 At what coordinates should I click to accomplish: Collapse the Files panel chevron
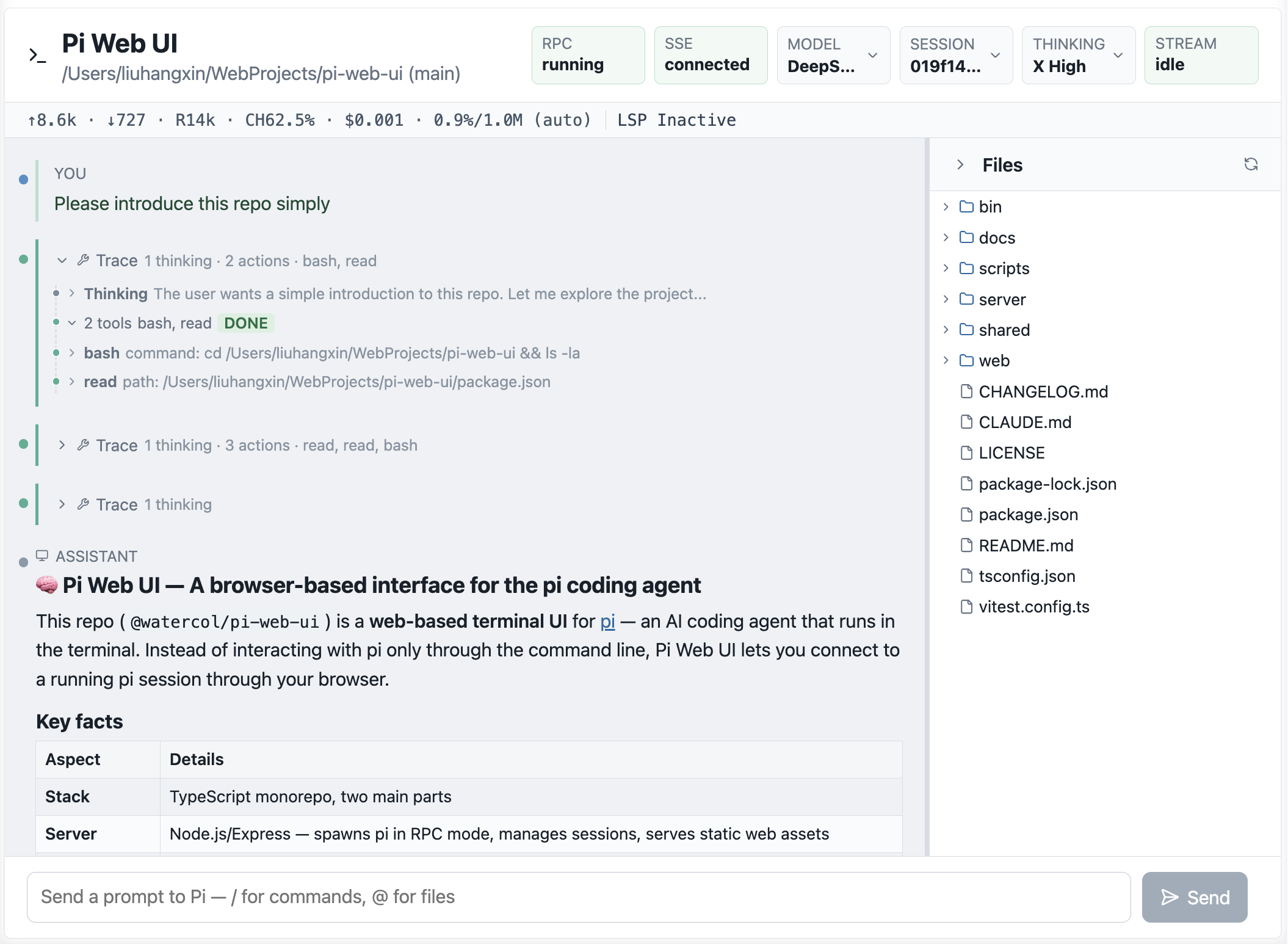[x=960, y=165]
